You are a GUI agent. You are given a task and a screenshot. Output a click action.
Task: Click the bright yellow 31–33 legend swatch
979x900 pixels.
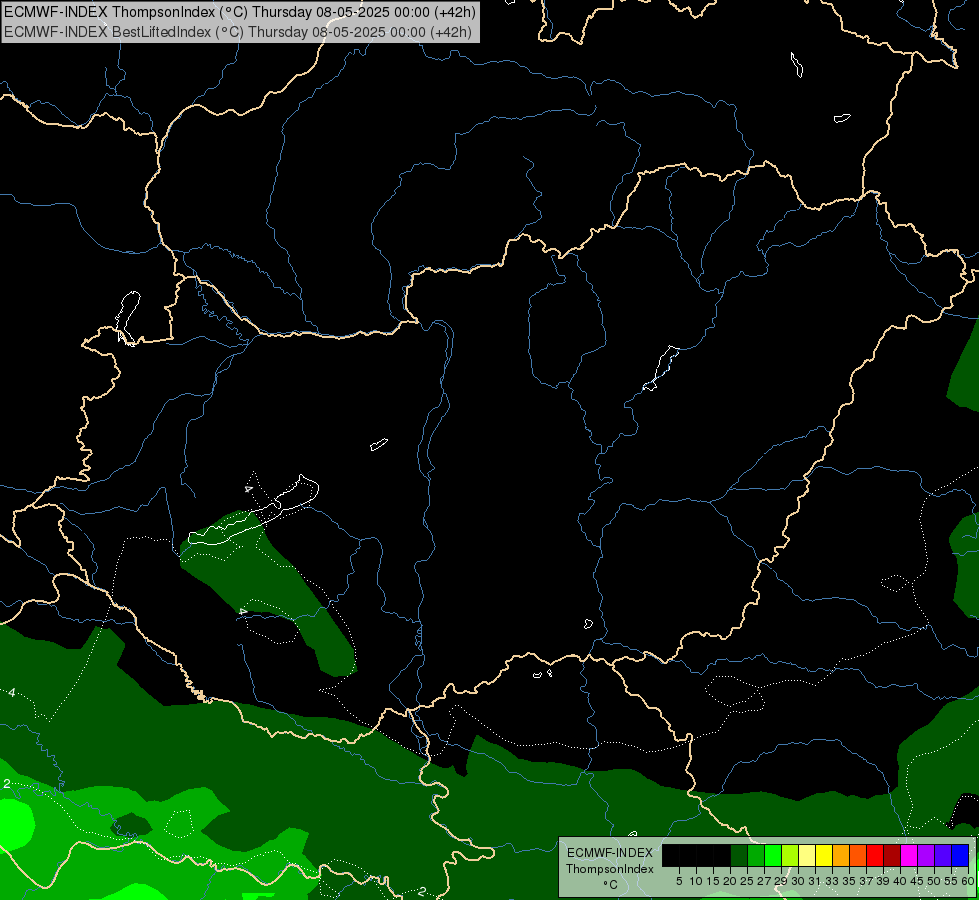coord(824,855)
